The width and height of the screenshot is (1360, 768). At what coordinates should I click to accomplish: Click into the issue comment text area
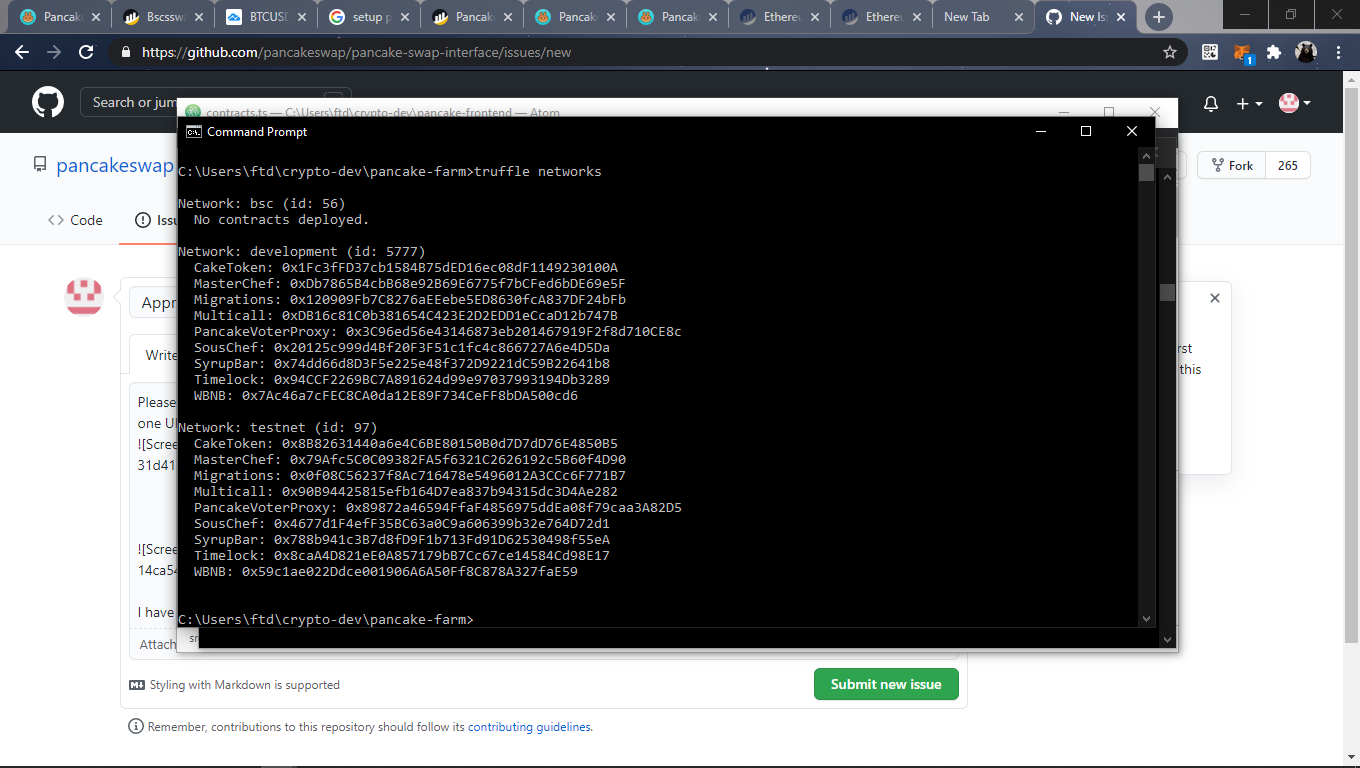(x=154, y=505)
